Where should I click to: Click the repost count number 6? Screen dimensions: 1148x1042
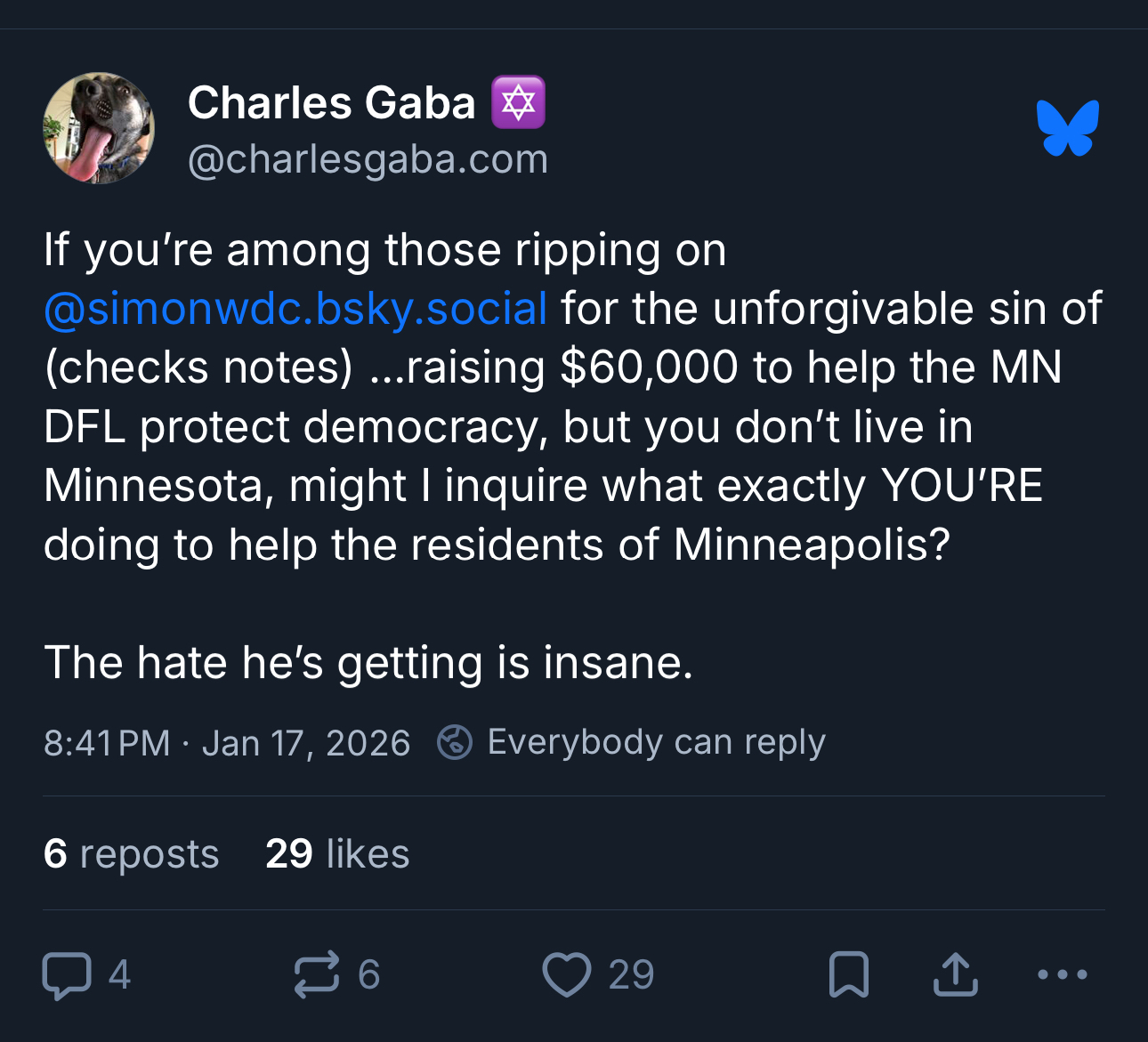(368, 975)
